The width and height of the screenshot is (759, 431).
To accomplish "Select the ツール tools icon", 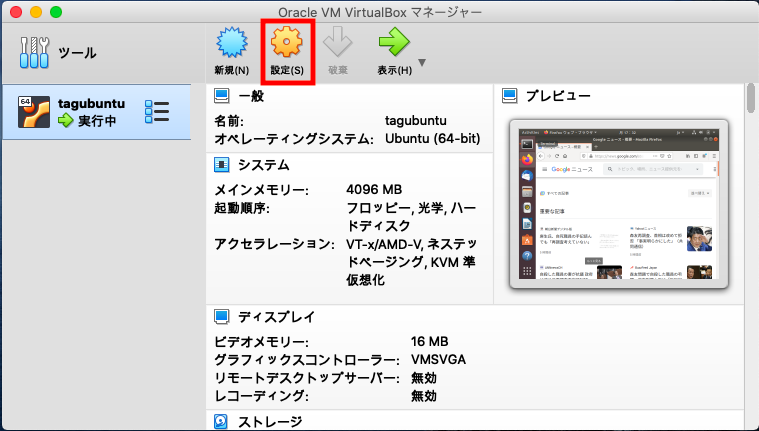I will (34, 52).
